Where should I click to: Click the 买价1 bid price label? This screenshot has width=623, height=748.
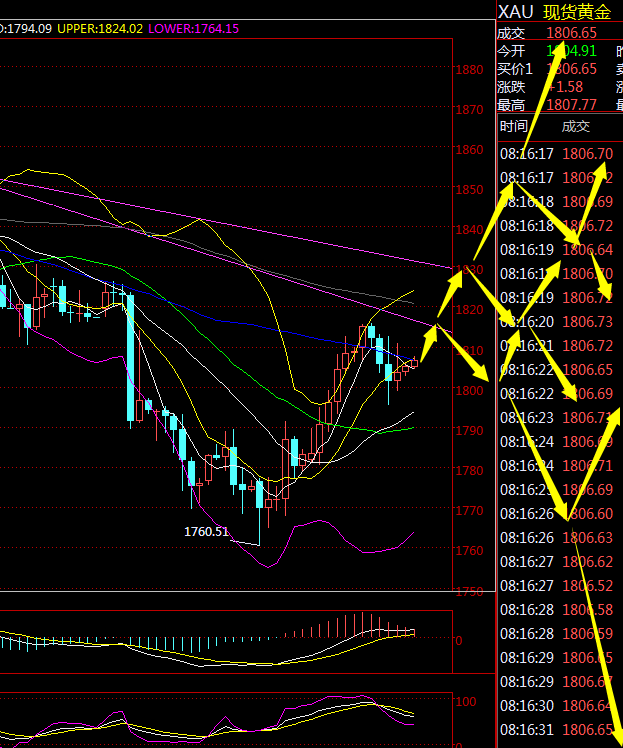click(x=515, y=69)
